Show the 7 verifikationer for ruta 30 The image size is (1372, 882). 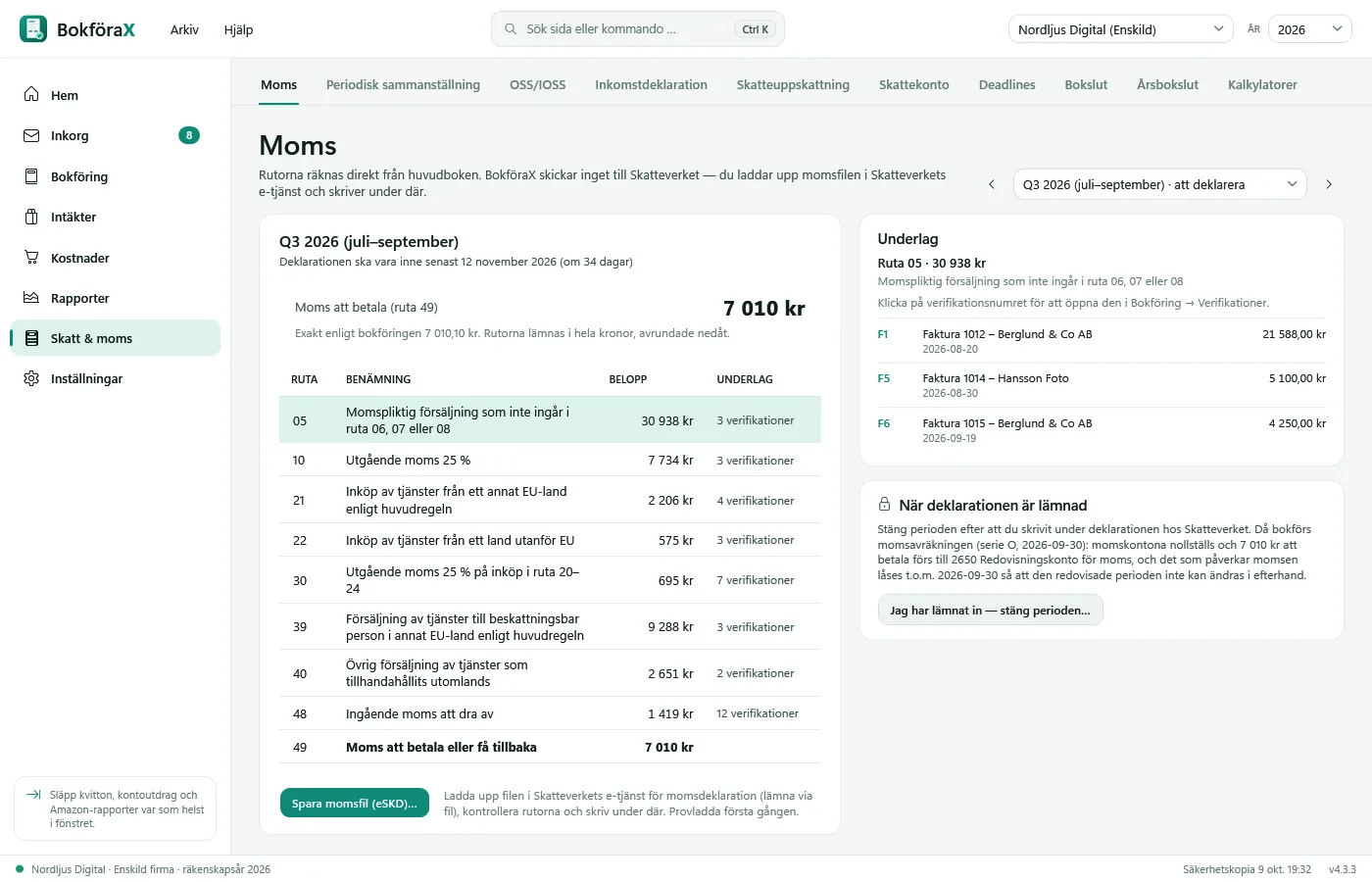tap(756, 581)
